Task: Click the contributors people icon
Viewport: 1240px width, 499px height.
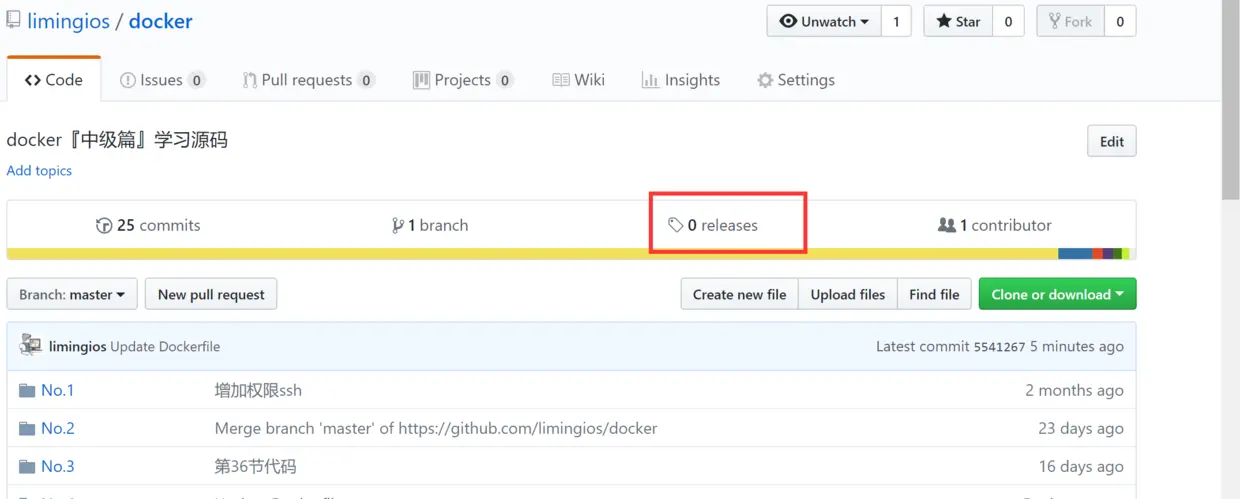Action: (946, 225)
